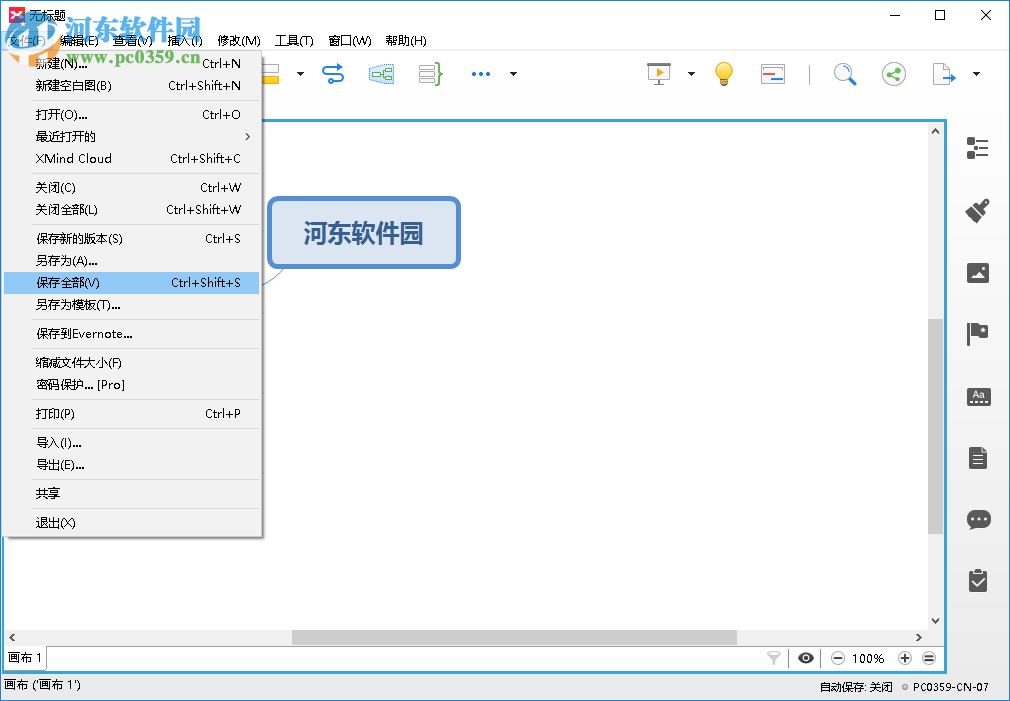Share the mind map
1010x701 pixels.
(x=893, y=73)
